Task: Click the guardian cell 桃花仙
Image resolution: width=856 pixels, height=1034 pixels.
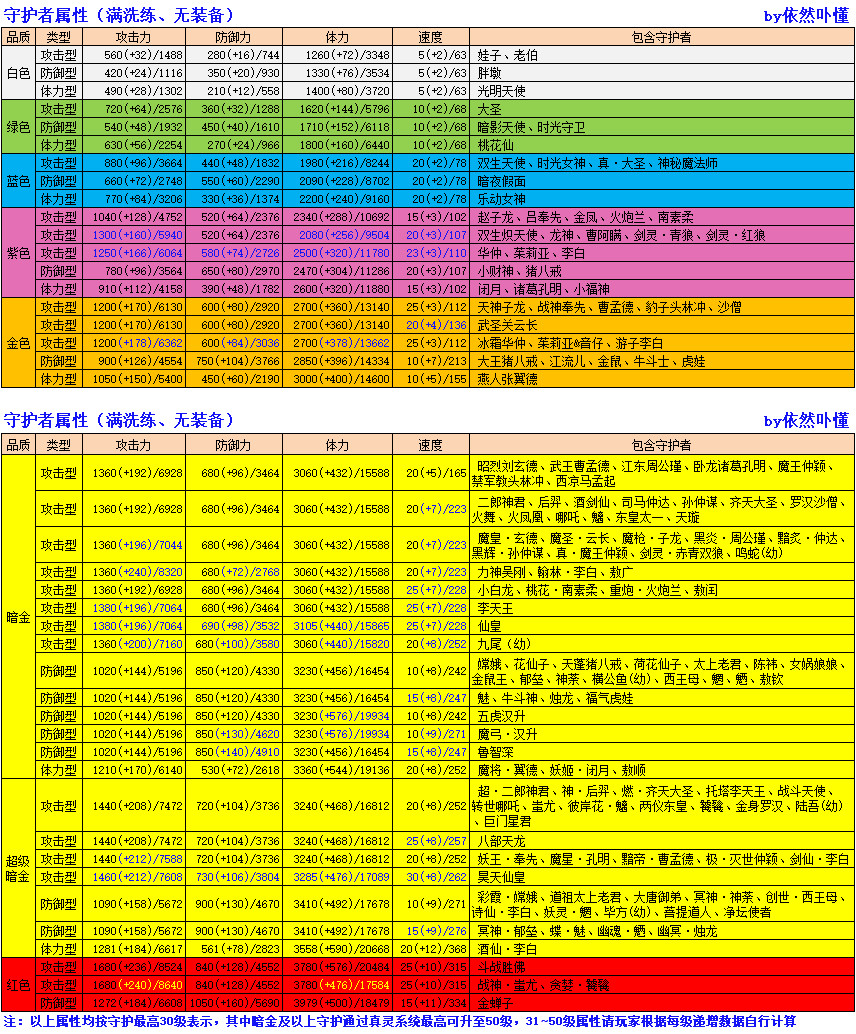Action: tap(661, 145)
